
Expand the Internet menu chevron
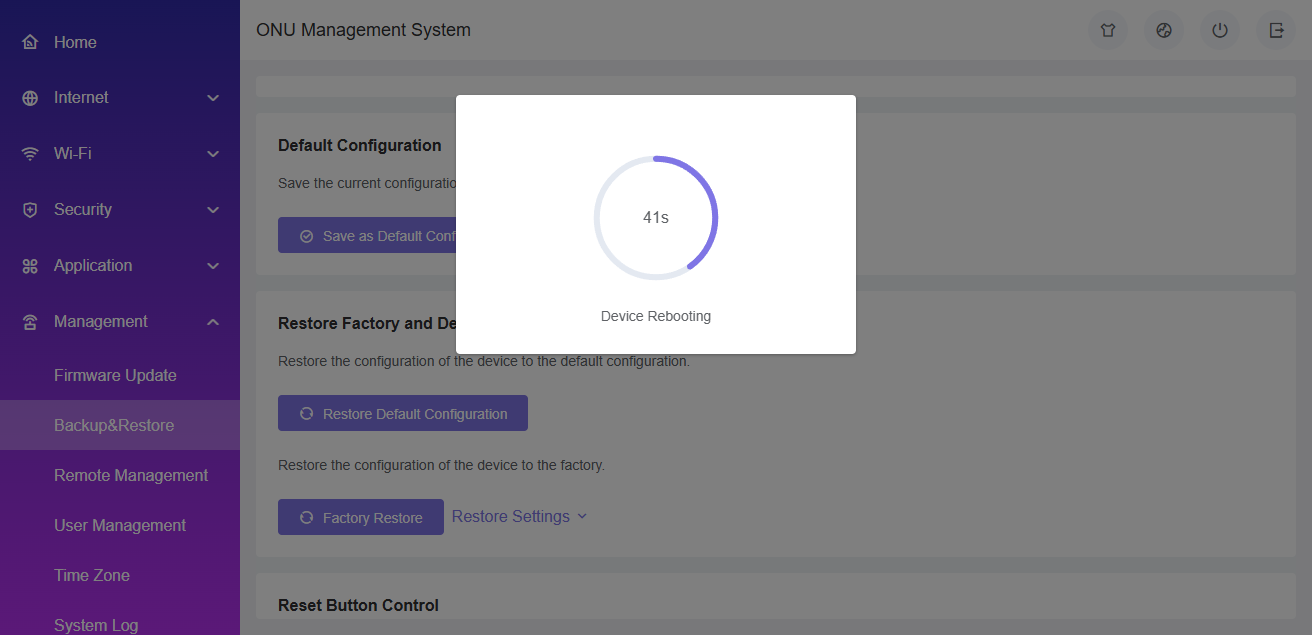tap(212, 98)
